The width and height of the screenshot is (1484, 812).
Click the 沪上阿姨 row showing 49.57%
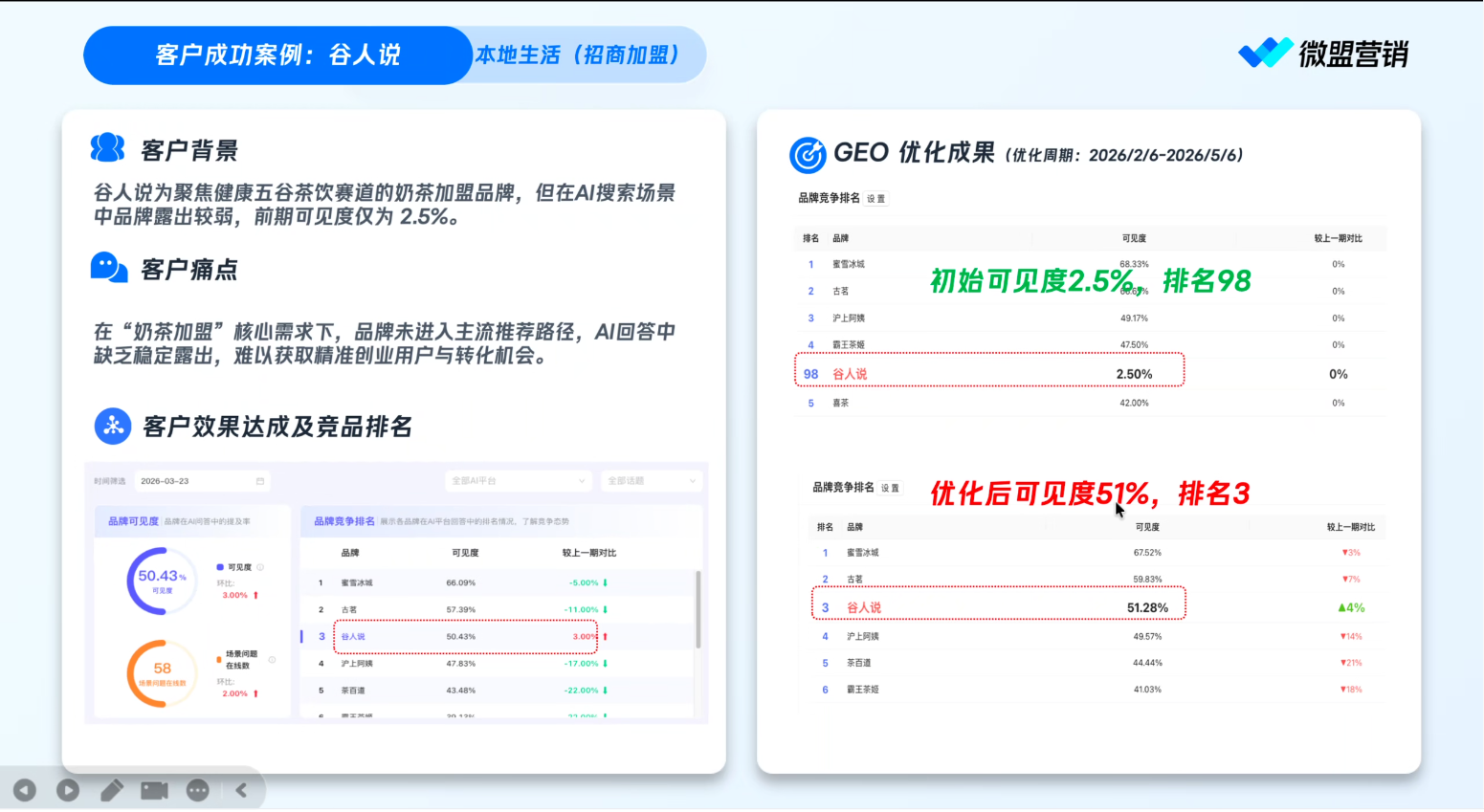(1098, 636)
